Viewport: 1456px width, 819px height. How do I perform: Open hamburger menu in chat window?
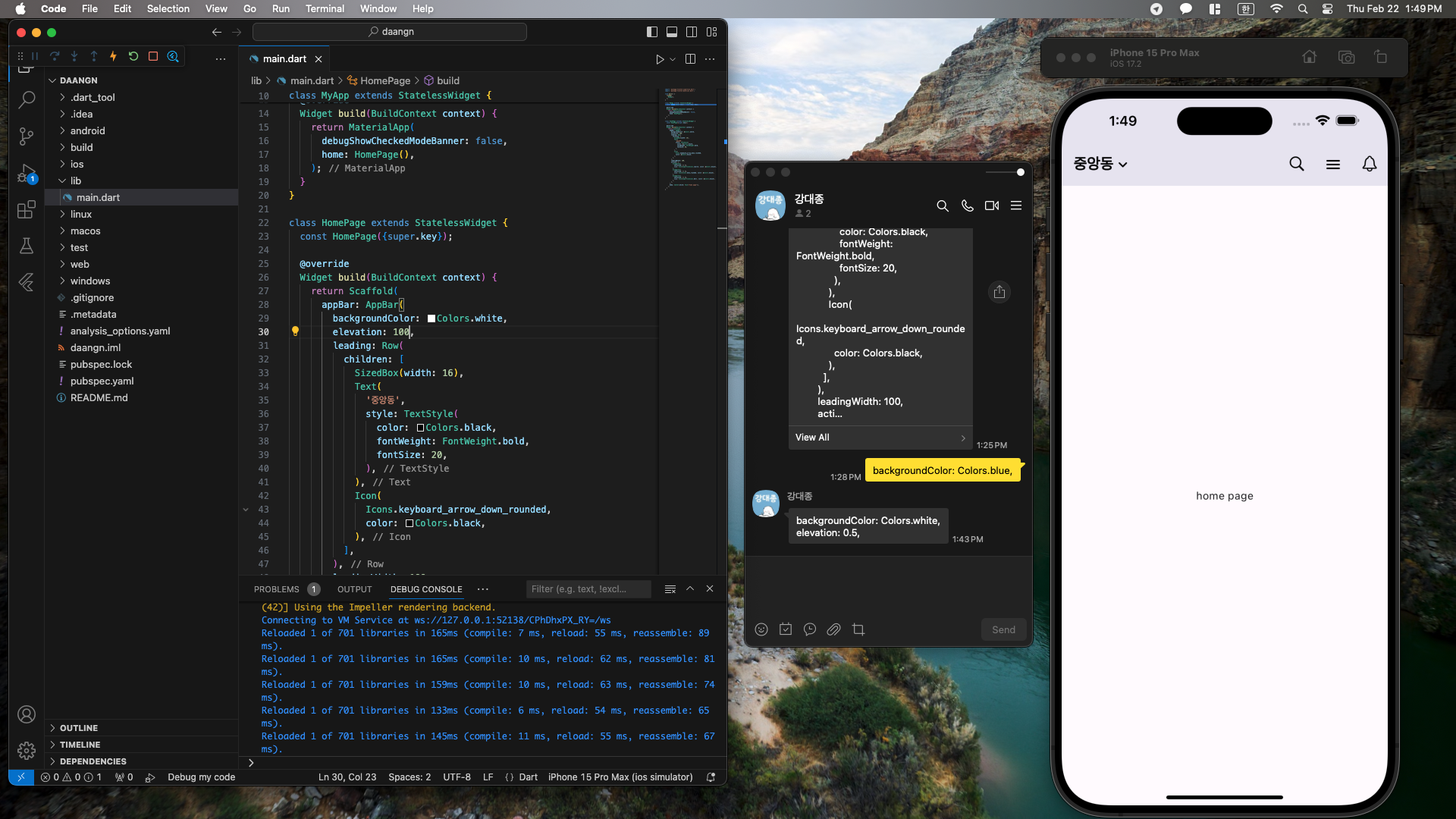(1016, 206)
